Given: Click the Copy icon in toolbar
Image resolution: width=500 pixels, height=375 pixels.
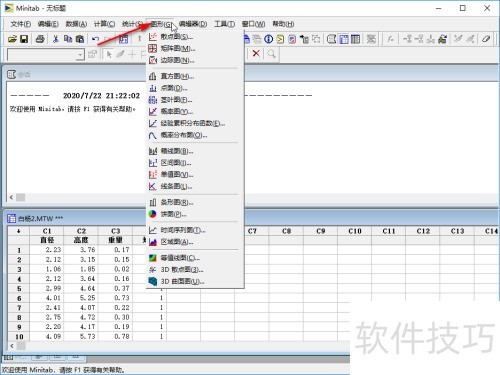Looking at the screenshot, I should tap(68, 39).
